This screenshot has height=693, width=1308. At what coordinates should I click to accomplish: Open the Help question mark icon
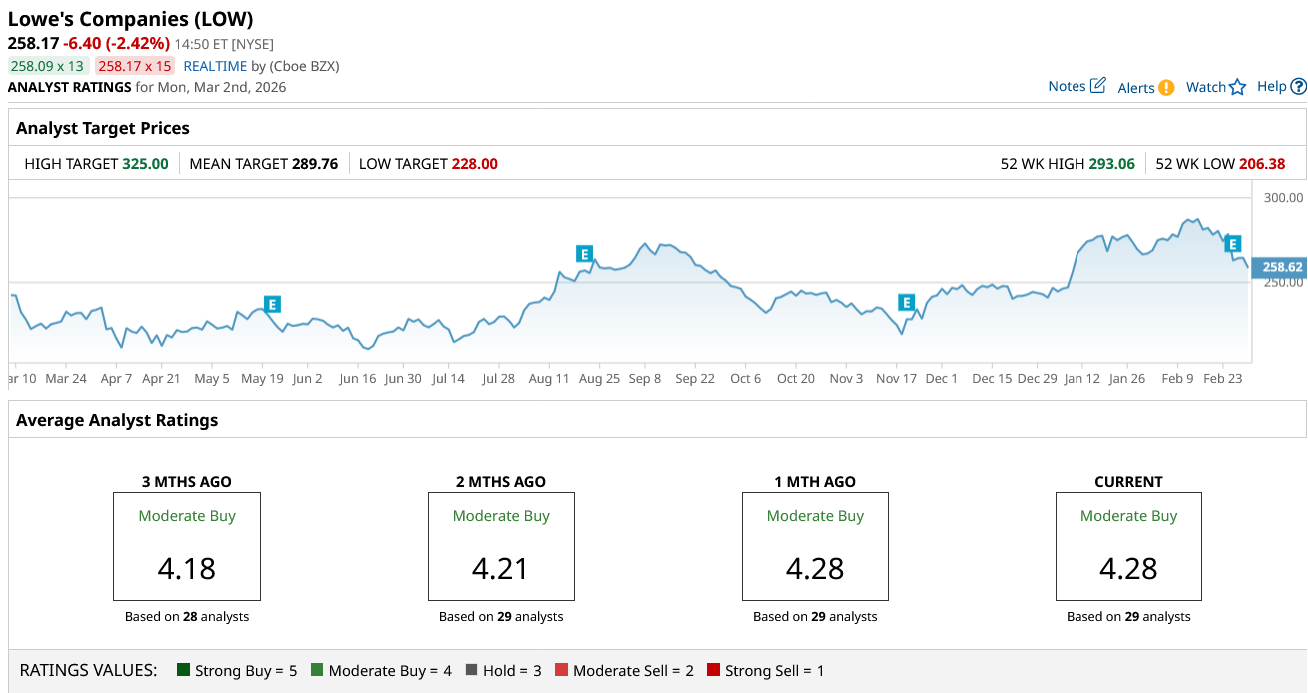[1298, 87]
